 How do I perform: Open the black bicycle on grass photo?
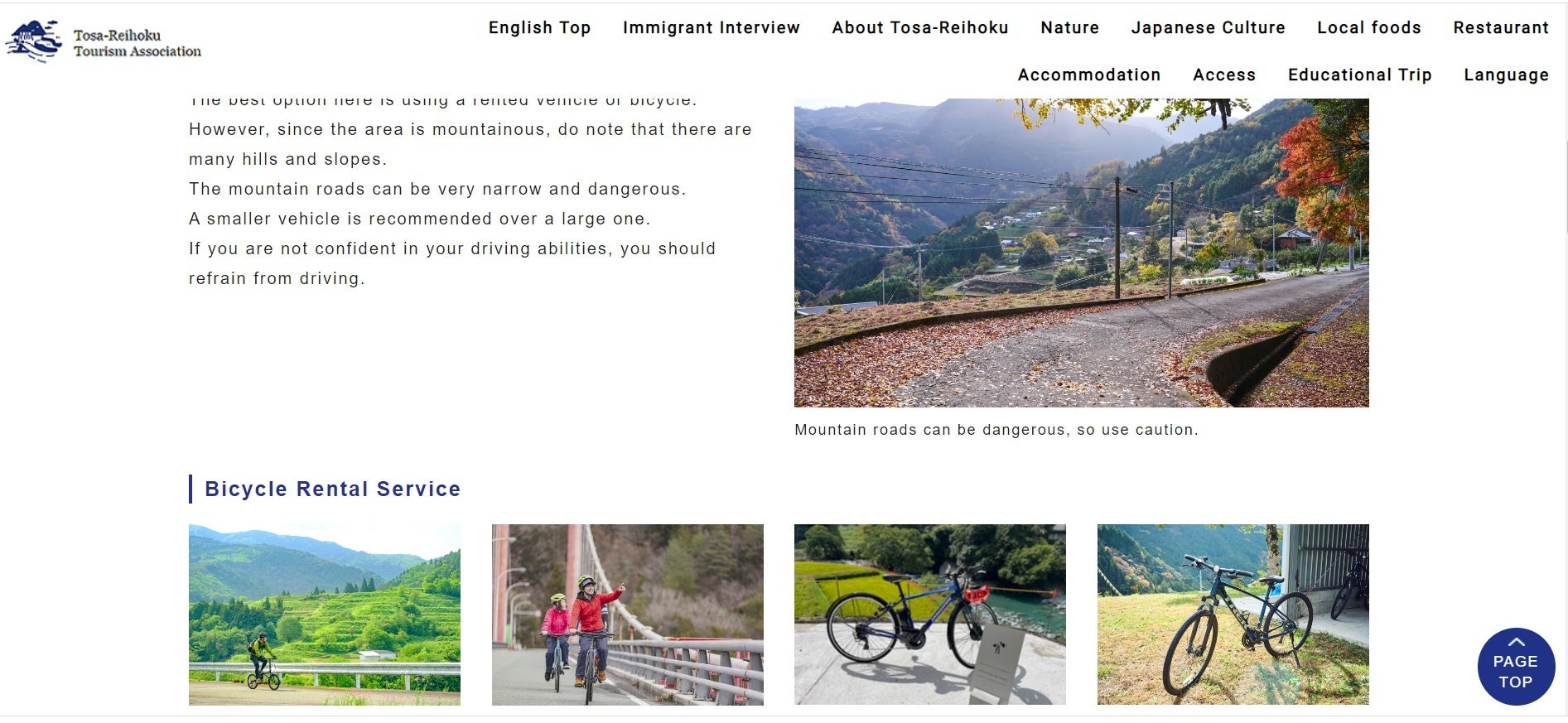[1233, 615]
